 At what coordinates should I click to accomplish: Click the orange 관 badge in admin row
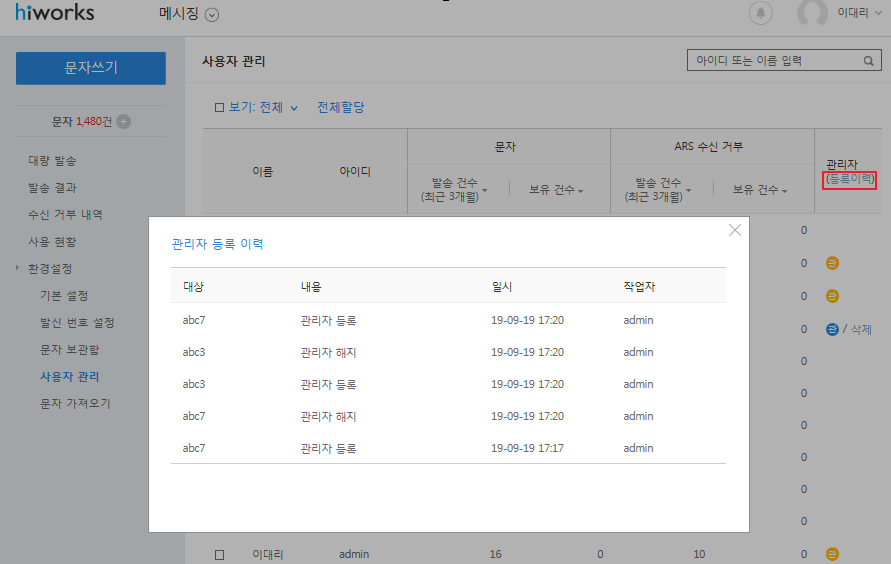click(832, 554)
